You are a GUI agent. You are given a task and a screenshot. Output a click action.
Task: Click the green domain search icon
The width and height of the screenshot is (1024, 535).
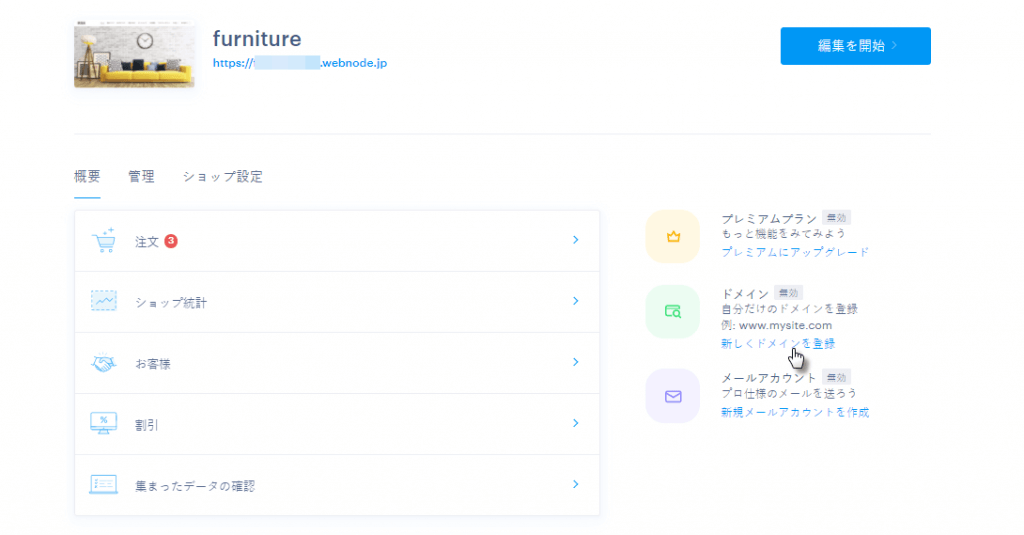point(673,312)
